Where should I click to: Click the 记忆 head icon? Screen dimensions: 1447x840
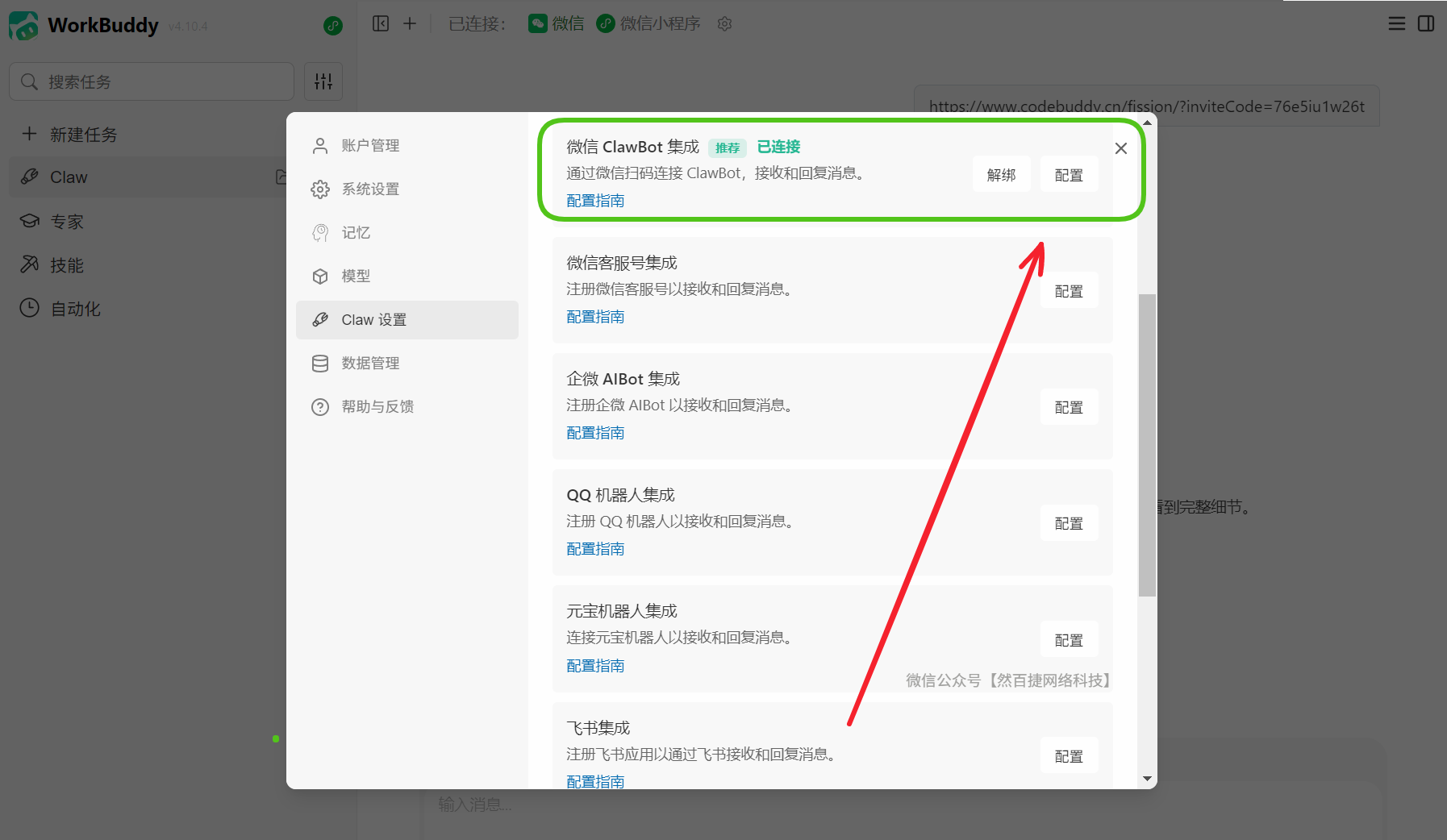320,232
